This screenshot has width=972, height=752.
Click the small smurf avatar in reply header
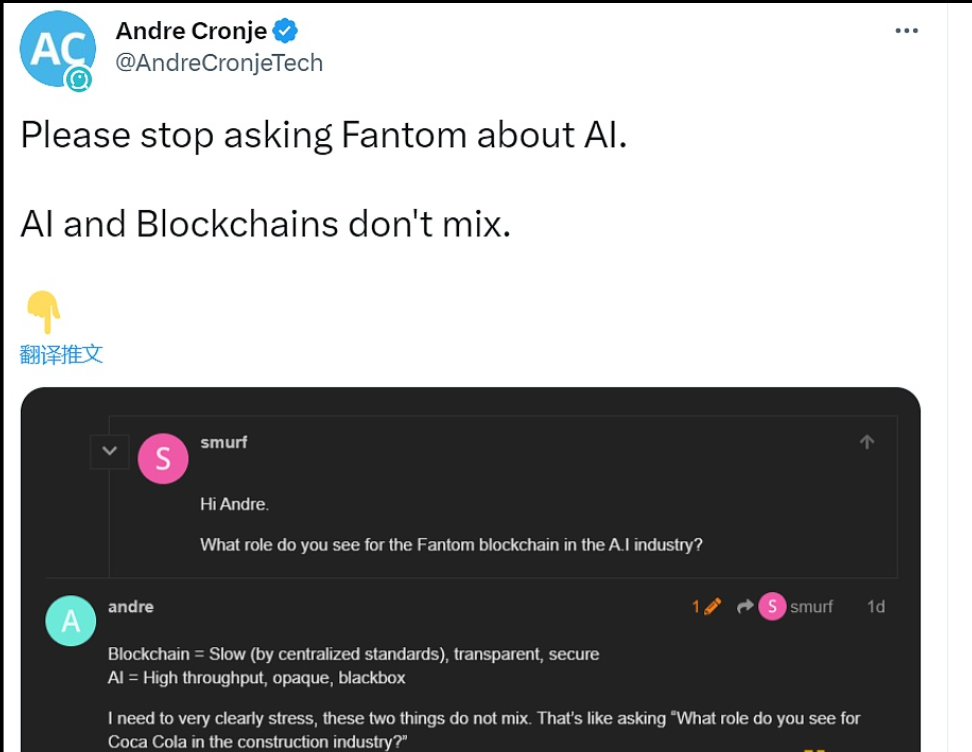point(772,606)
